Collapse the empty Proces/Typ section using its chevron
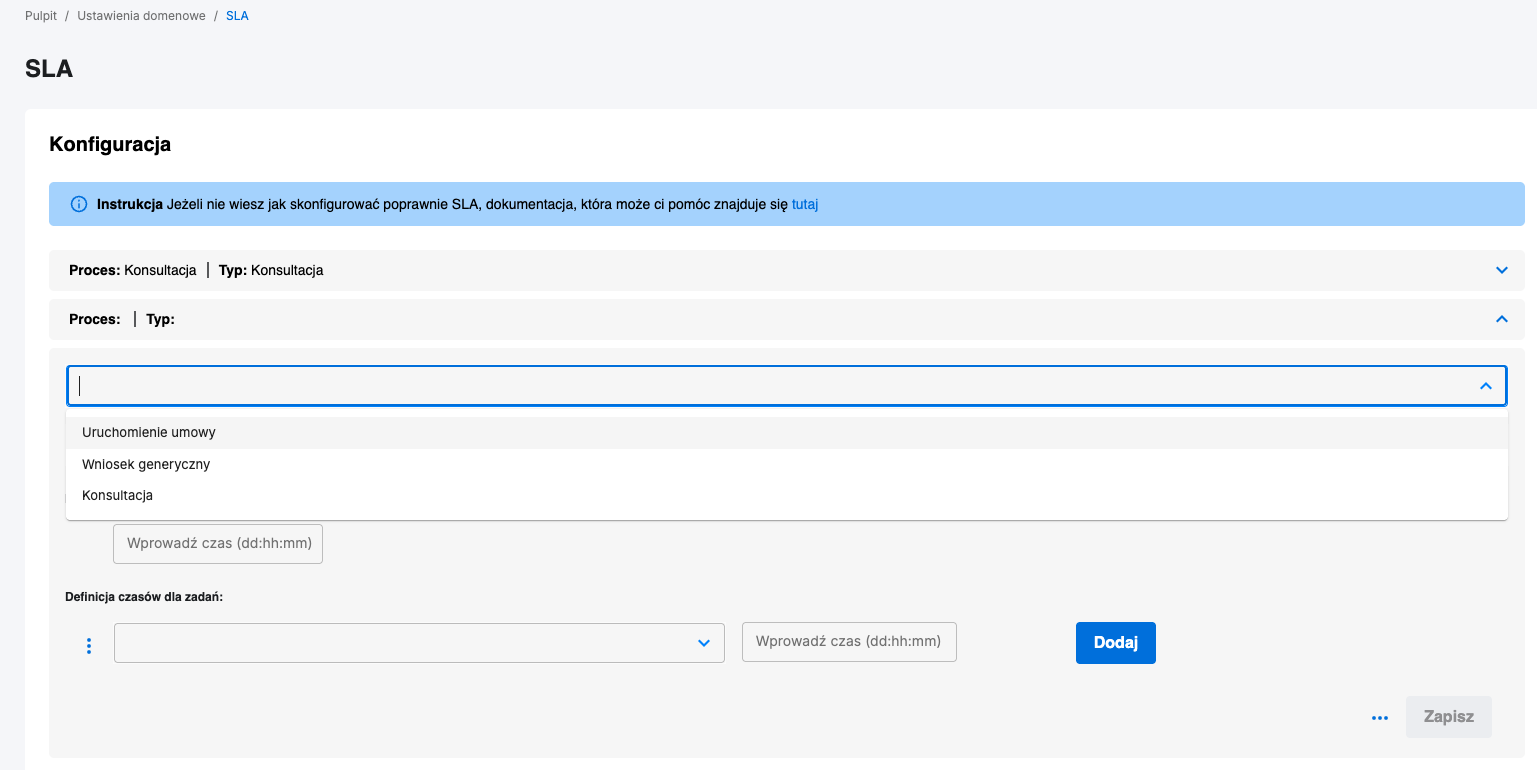This screenshot has height=770, width=1537. click(1501, 319)
